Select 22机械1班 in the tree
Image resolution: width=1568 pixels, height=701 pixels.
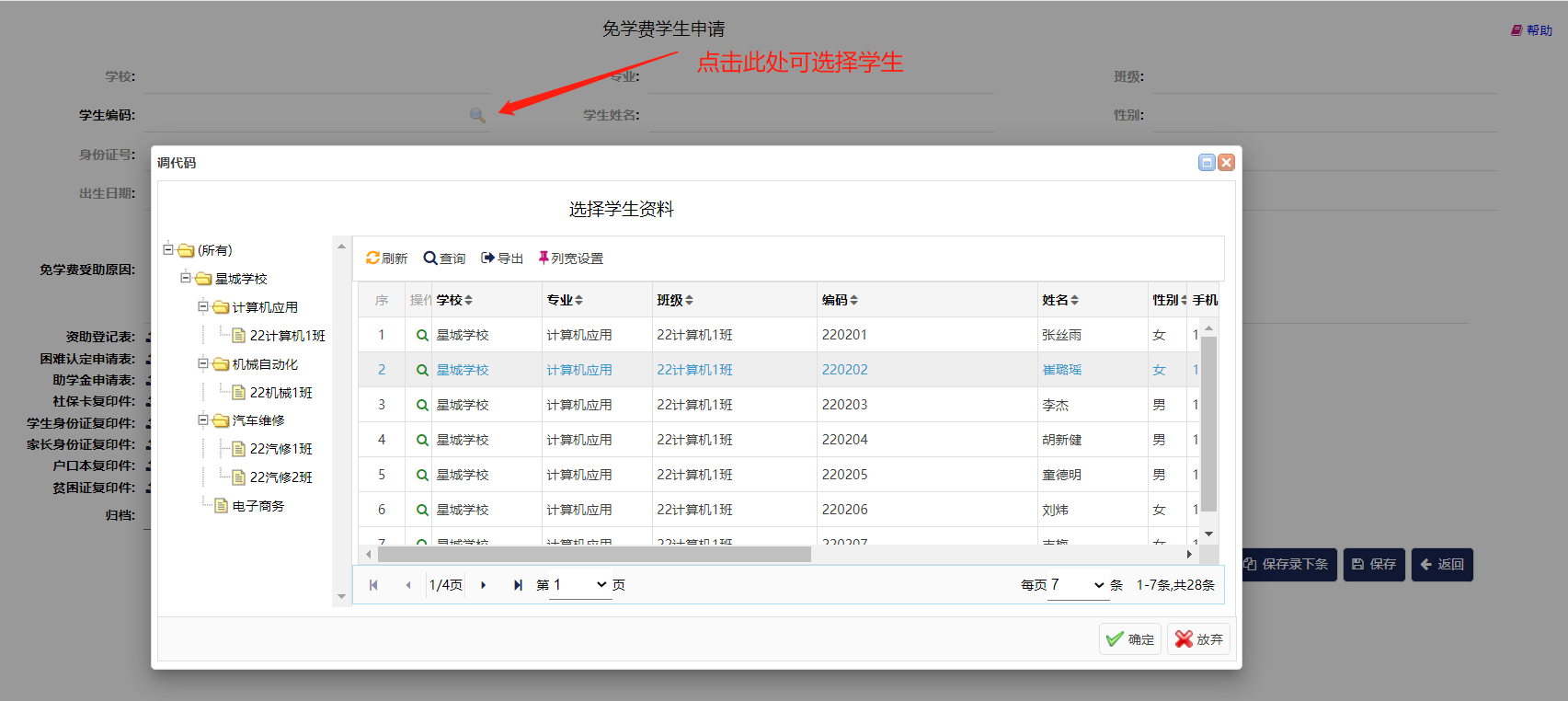click(x=281, y=393)
